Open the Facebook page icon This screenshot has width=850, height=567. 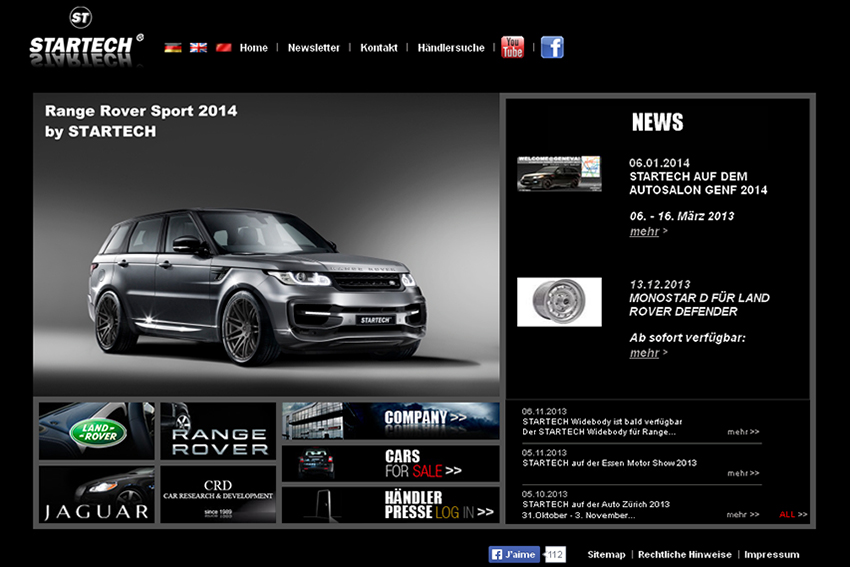click(552, 47)
